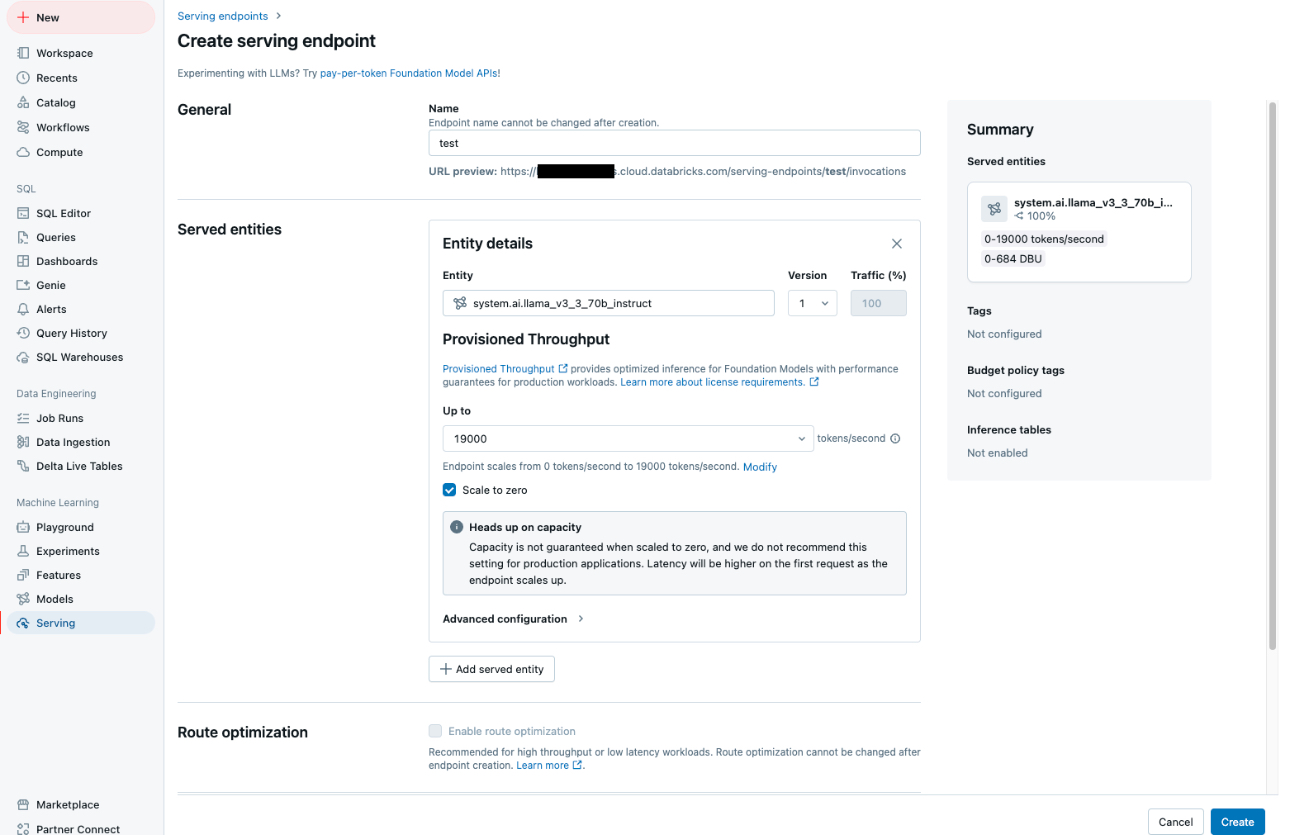The height and width of the screenshot is (835, 1290).
Task: Click the Traffic (%) field
Action: tap(878, 303)
